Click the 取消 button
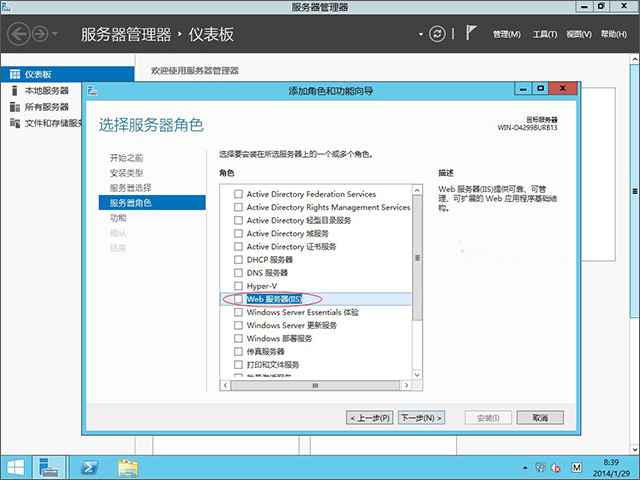The image size is (640, 480). click(540, 418)
